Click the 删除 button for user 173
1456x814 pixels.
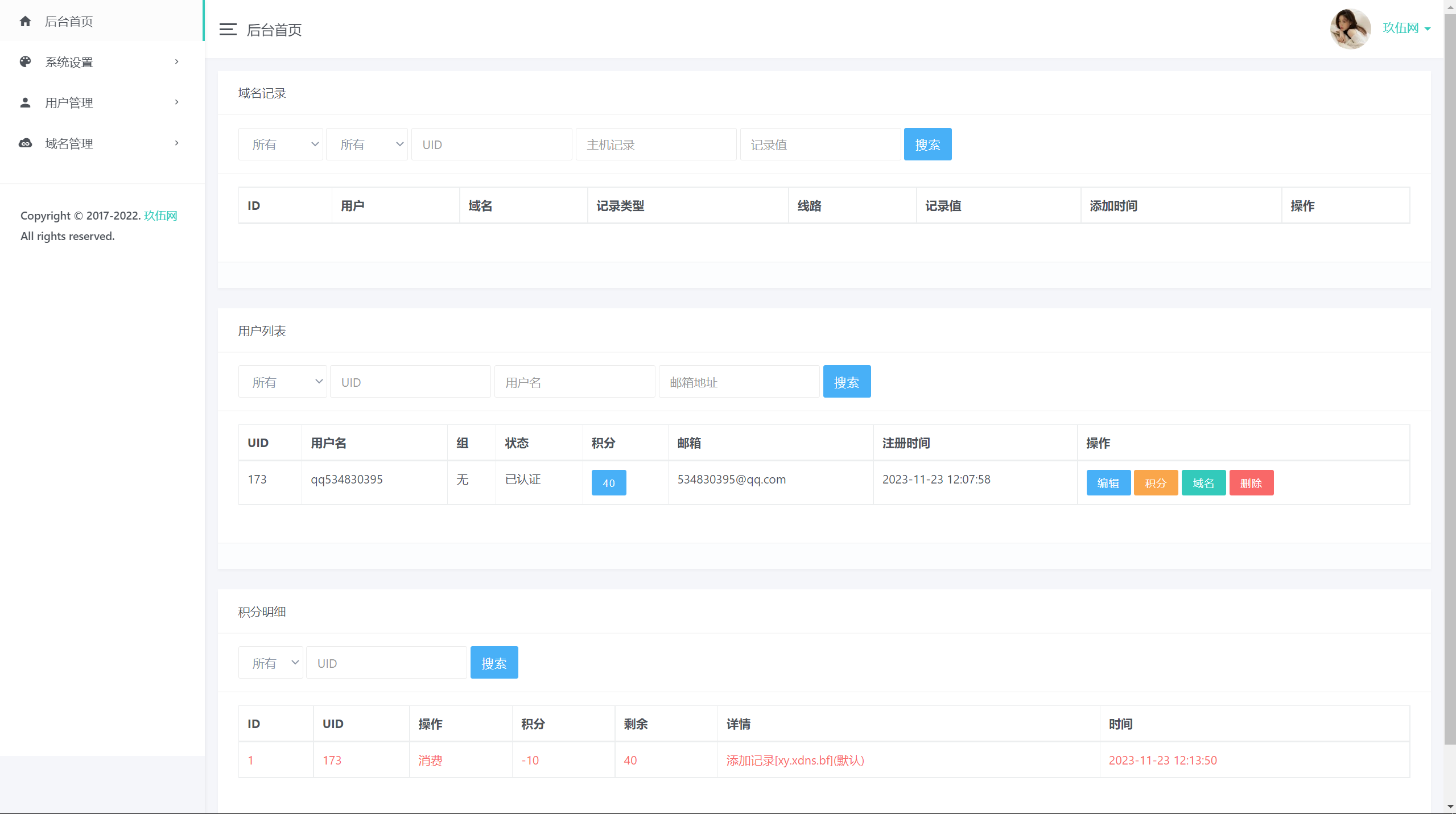(x=1251, y=483)
